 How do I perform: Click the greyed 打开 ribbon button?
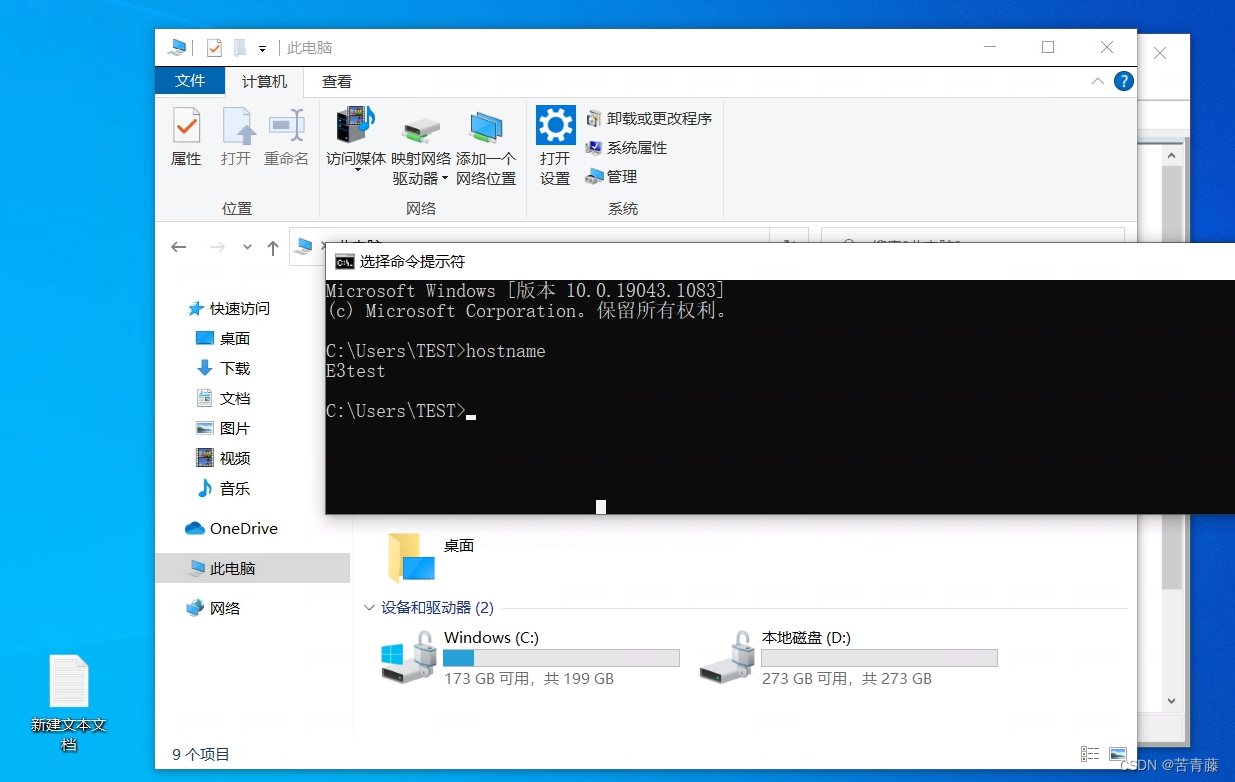click(237, 137)
